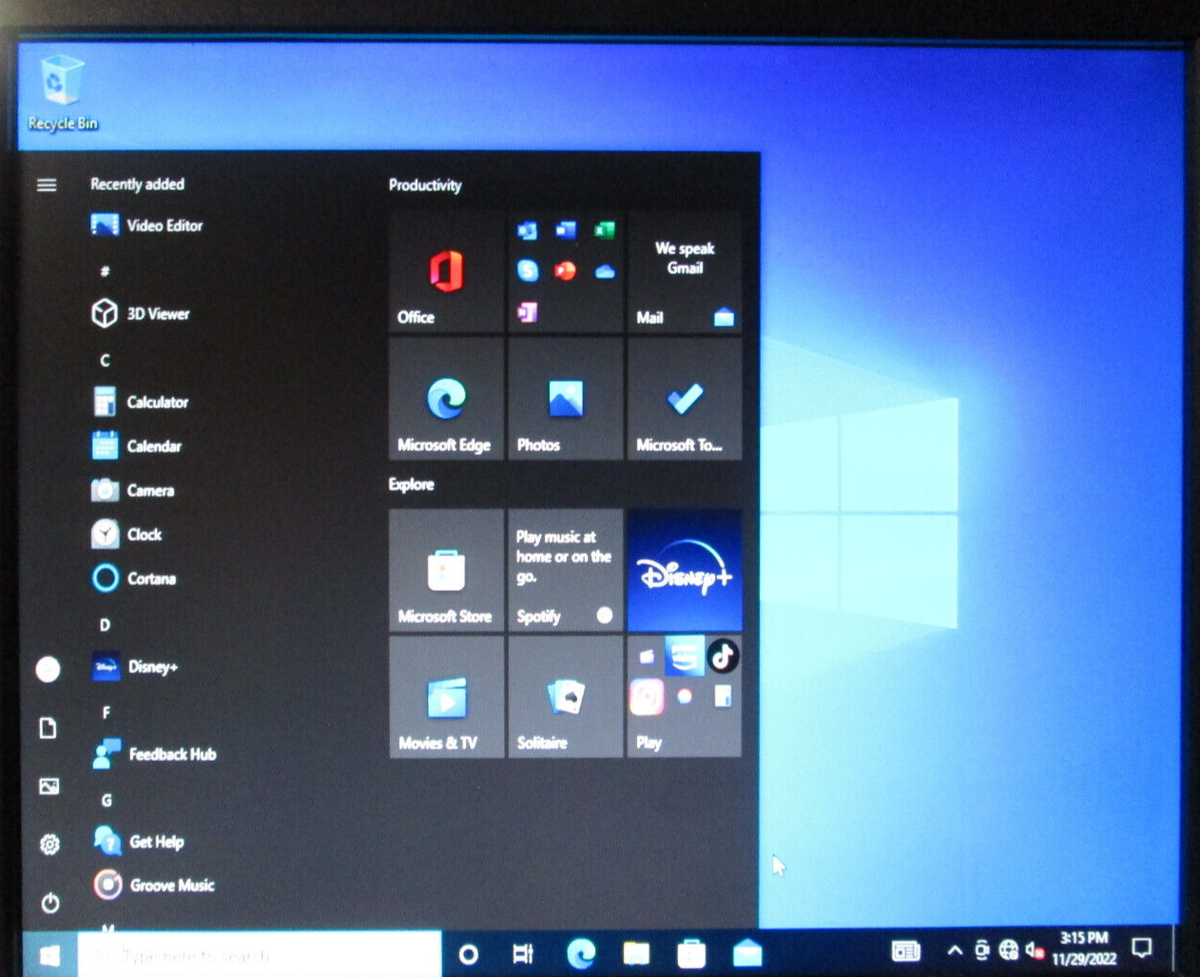1200x977 pixels.
Task: Click the Office tile
Action: pyautogui.click(x=446, y=271)
